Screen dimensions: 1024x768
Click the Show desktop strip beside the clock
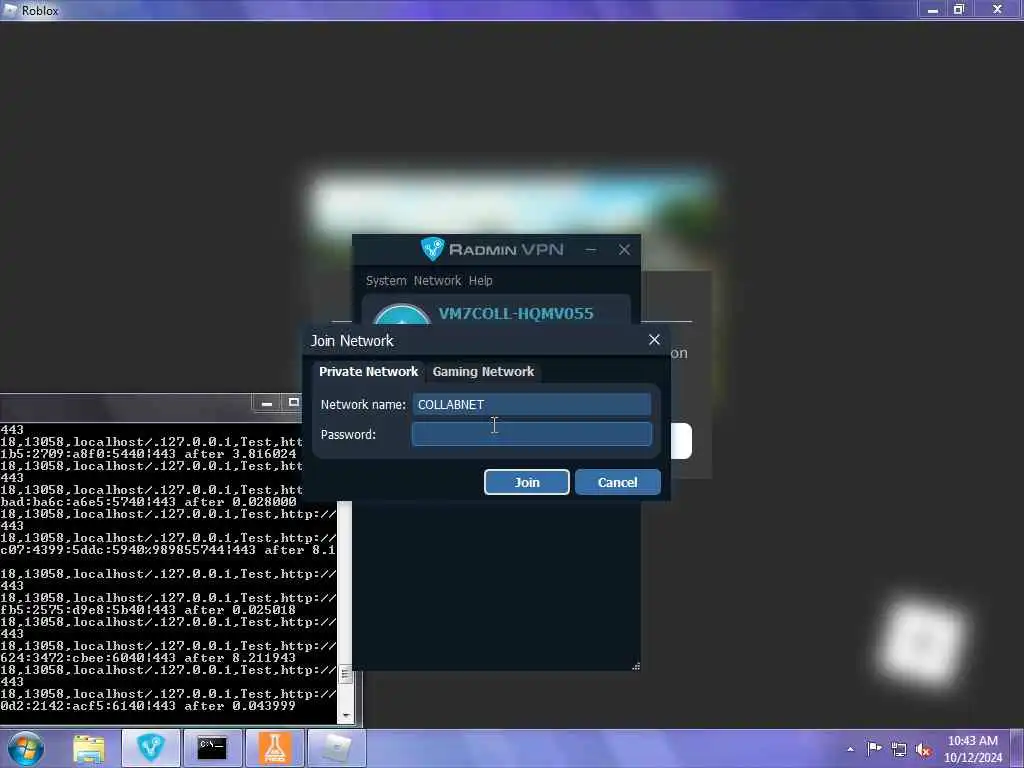[x=1018, y=748]
